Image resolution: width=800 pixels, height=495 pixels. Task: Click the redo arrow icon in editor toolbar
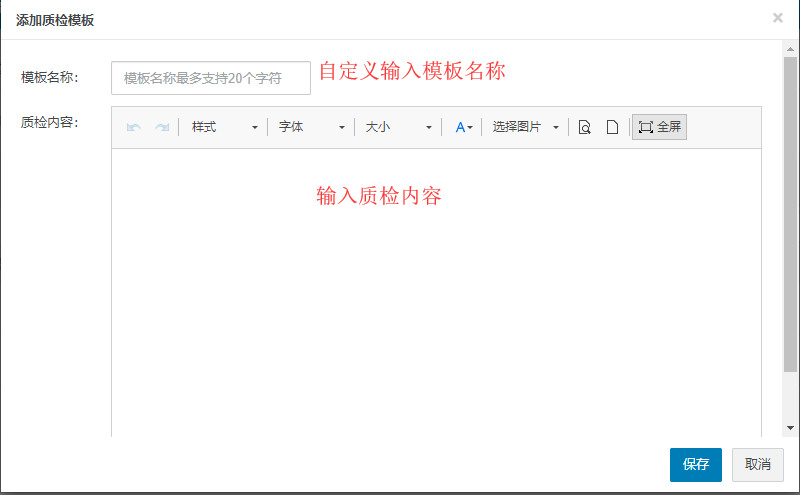tap(162, 127)
